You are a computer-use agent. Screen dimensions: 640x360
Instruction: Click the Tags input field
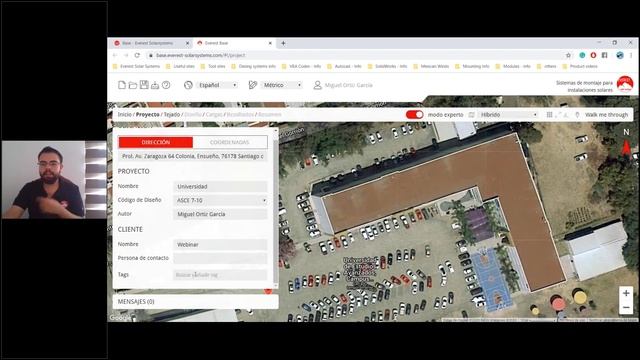220,275
